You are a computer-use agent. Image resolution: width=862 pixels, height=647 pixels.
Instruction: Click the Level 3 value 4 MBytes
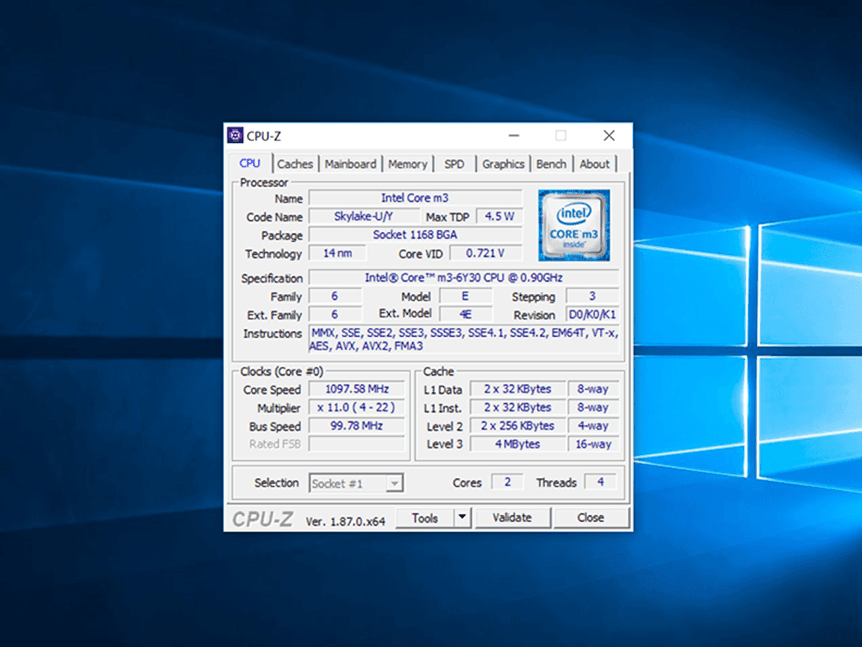517,444
